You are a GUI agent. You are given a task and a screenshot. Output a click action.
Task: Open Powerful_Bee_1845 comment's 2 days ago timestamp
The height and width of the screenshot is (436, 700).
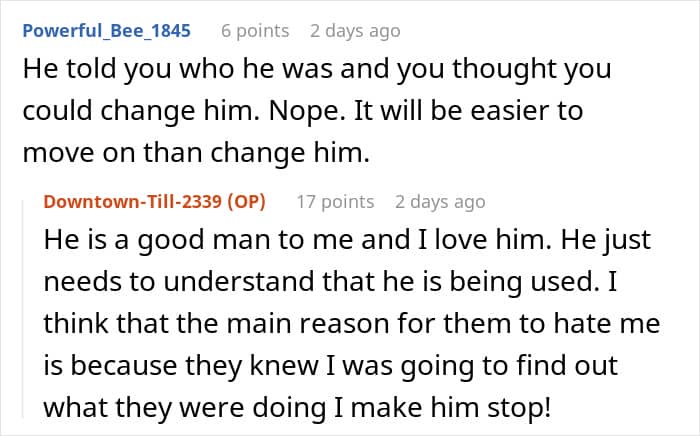tap(355, 31)
